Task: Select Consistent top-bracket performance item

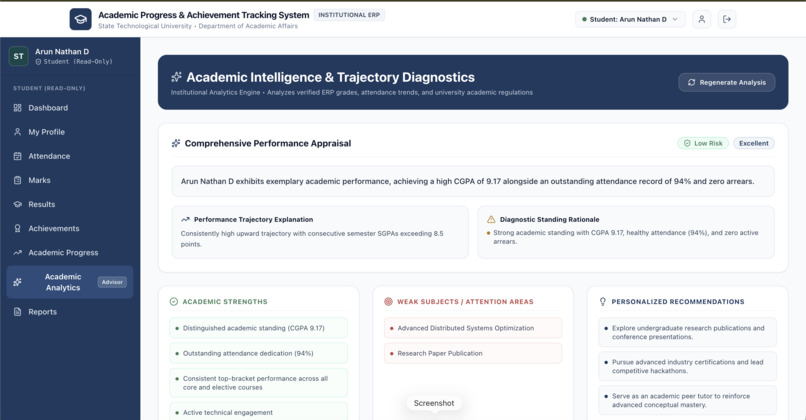Action: (x=259, y=383)
